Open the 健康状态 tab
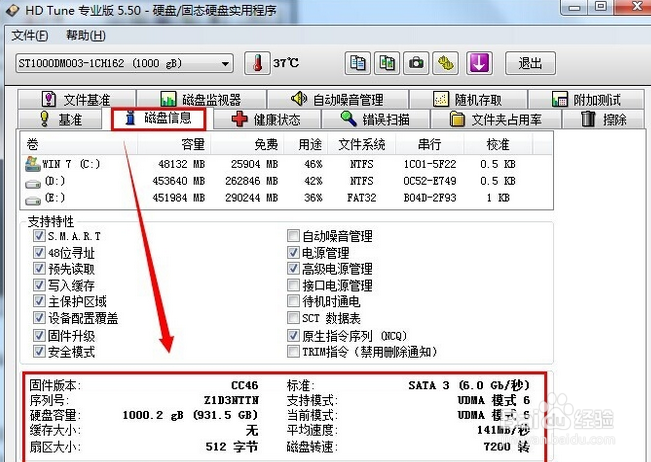 point(266,120)
